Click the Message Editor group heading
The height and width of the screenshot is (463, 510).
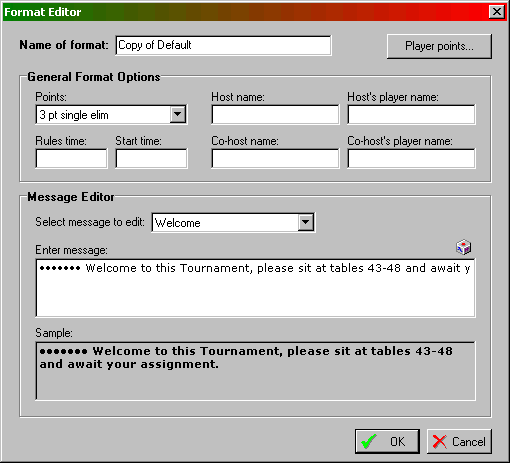pyautogui.click(x=71, y=197)
